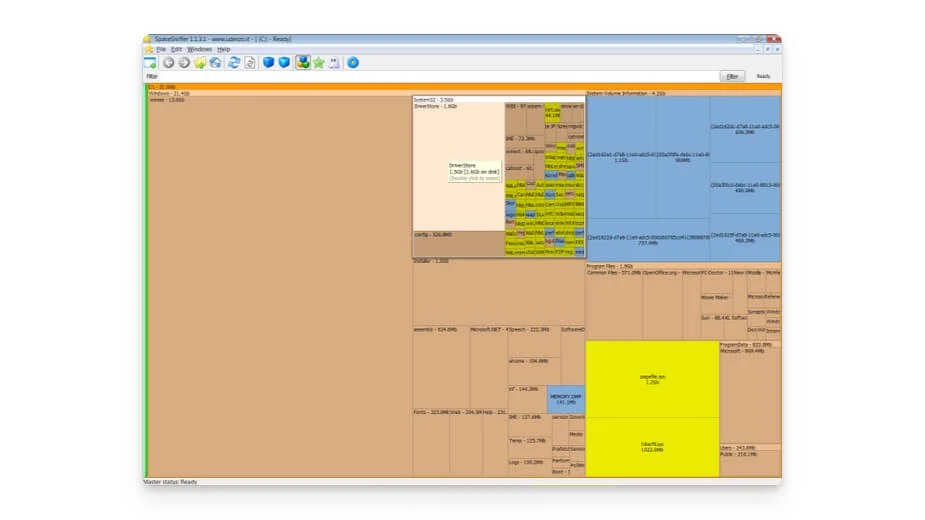Click the star icon beside File menu
The width and height of the screenshot is (925, 520).
(149, 50)
